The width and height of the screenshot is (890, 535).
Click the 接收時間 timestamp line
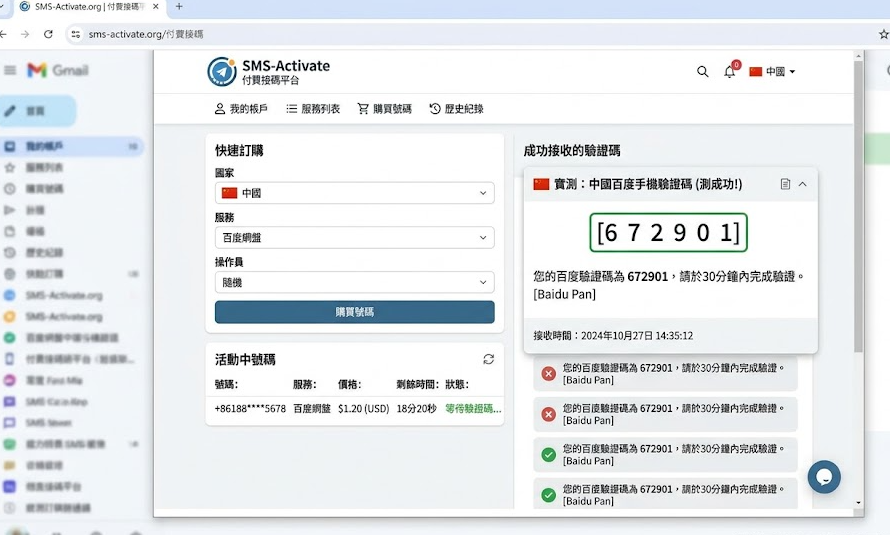coord(613,336)
